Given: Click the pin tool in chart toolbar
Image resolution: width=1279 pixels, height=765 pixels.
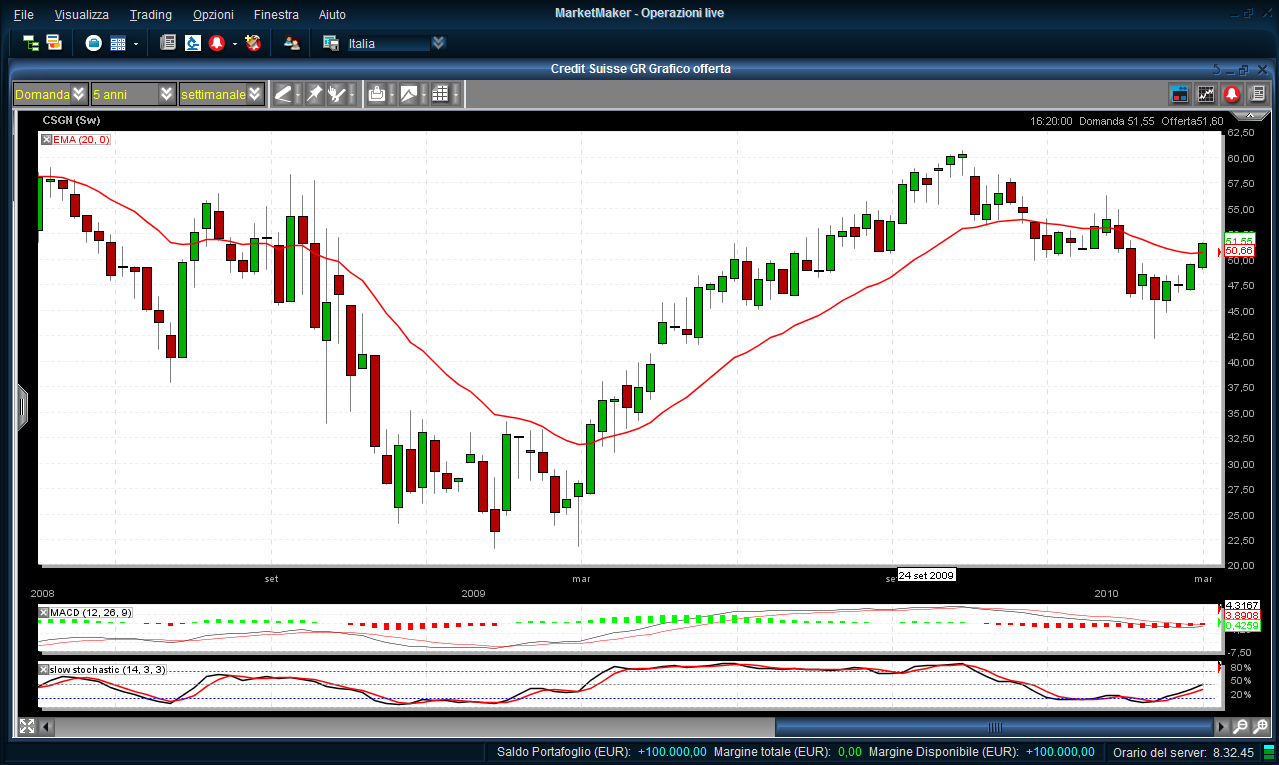Looking at the screenshot, I should (x=314, y=94).
